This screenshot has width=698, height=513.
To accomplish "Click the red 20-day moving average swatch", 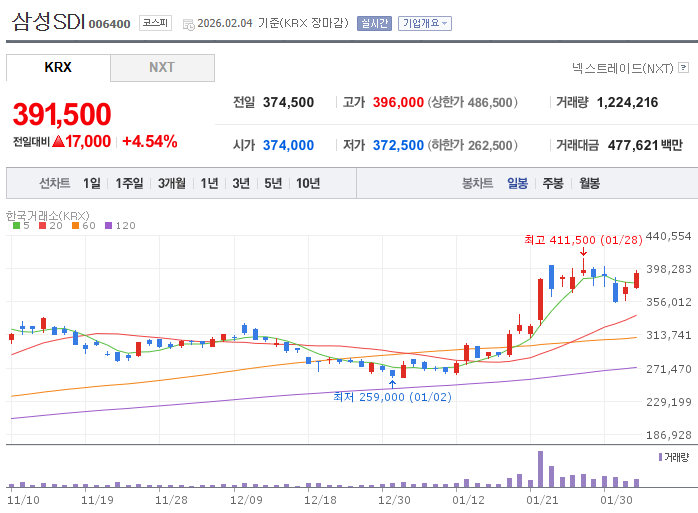I will [42, 225].
